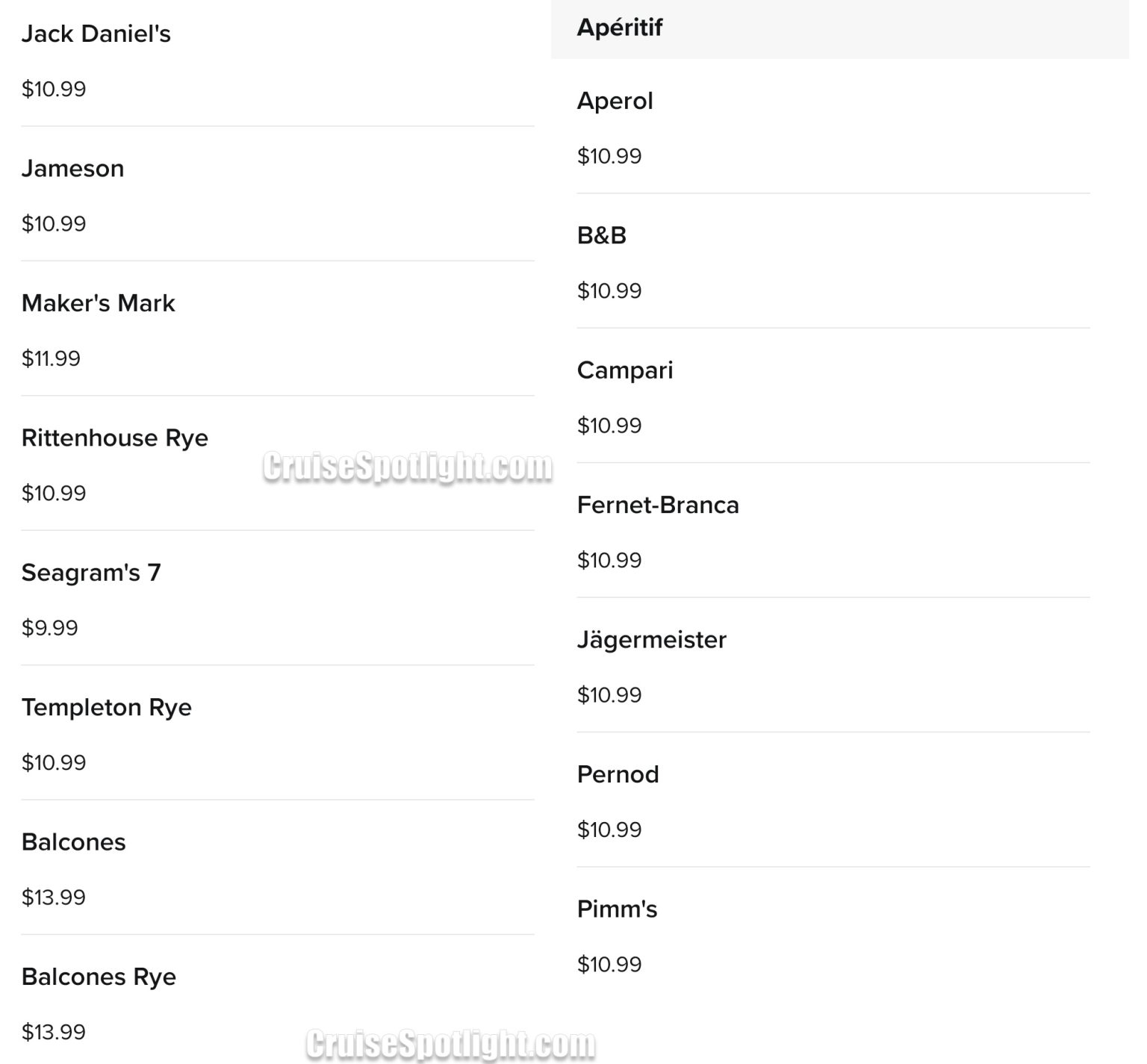
Task: Tap the B&B liqueur item
Action: (601, 236)
